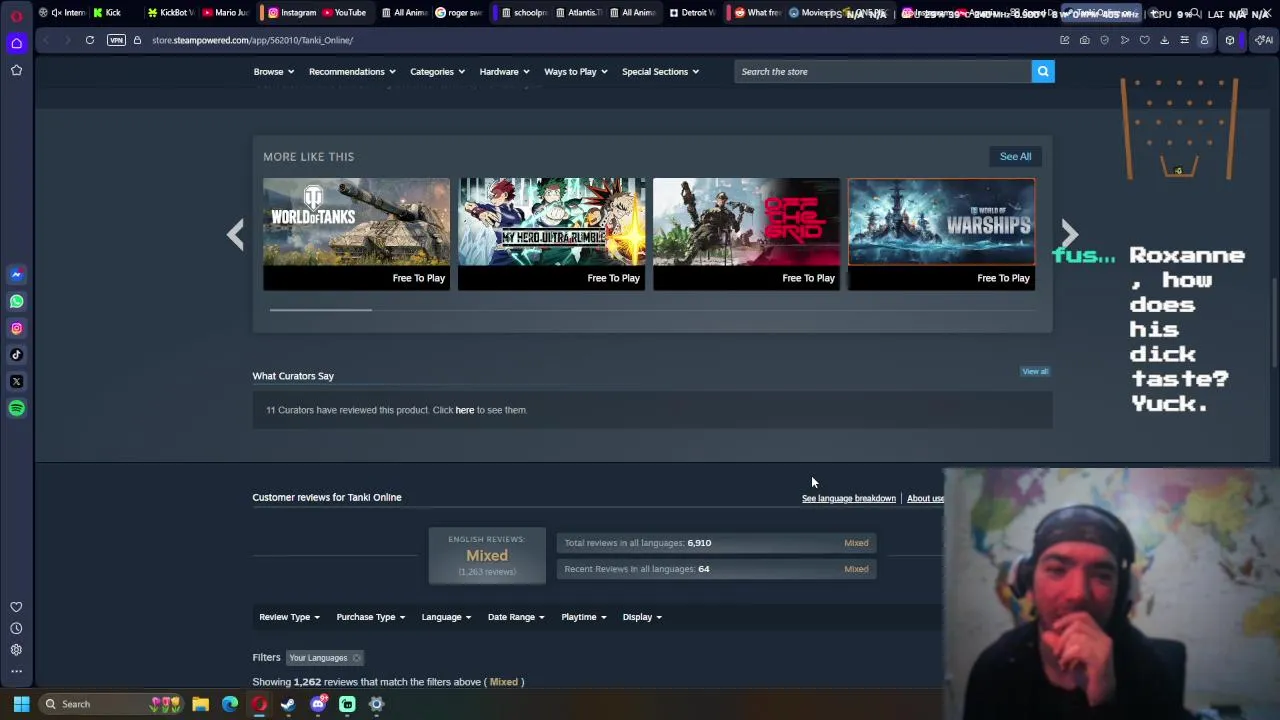1280x720 pixels.
Task: Switch to the YouTube browser tab
Action: coord(344,13)
